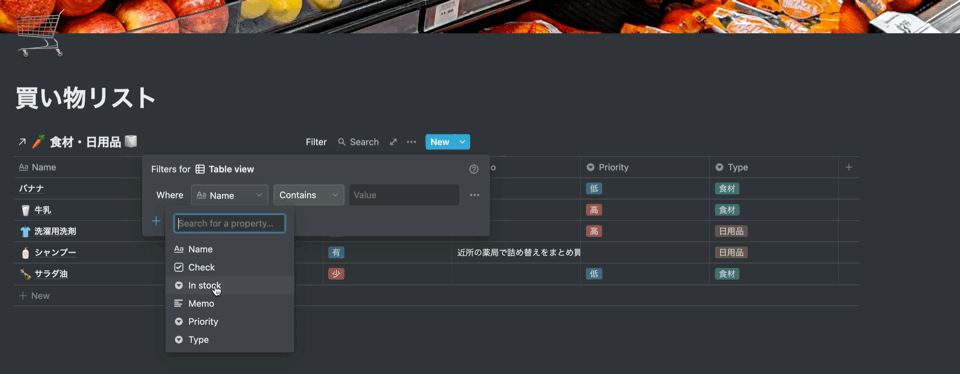Image resolution: width=960 pixels, height=374 pixels.
Task: Open the Name column header menu
Action: pyautogui.click(x=38, y=167)
